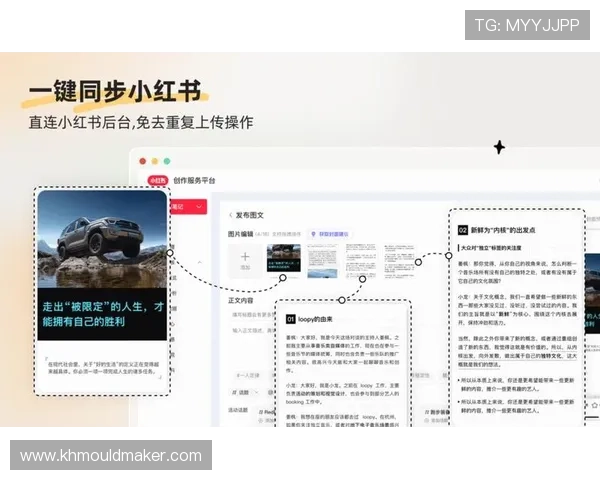The image size is (600, 480).
Task: Click the macOS red close dot
Action: click(143, 161)
